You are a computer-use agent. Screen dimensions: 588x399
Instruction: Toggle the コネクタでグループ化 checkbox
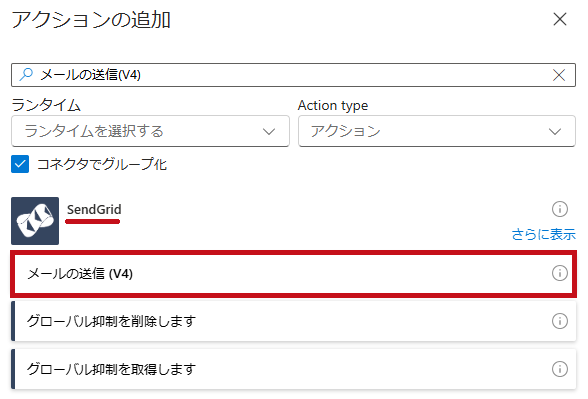20,164
